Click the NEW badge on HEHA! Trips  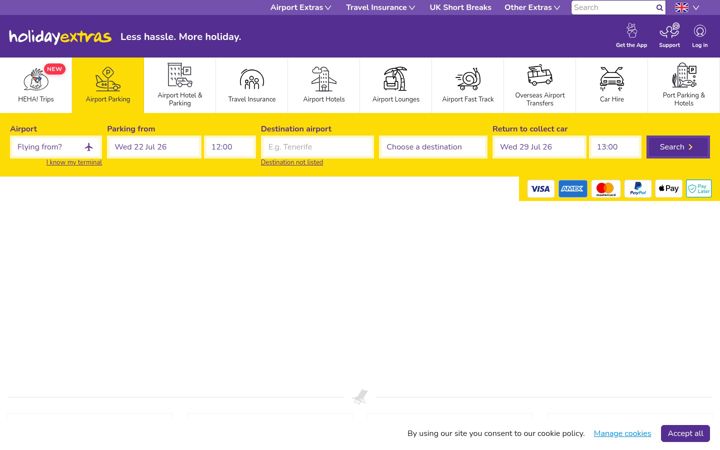[x=54, y=69]
